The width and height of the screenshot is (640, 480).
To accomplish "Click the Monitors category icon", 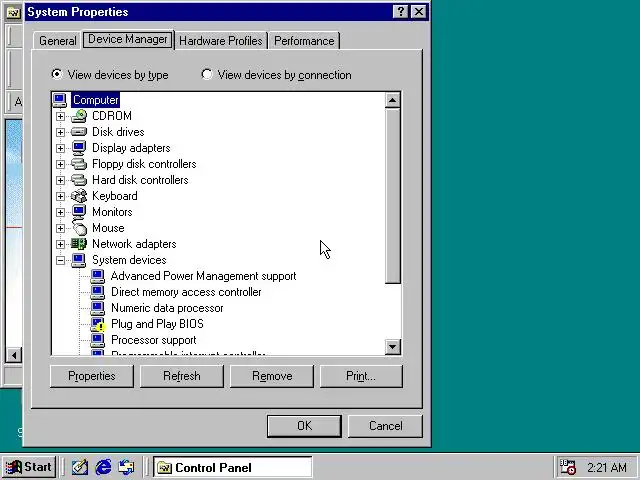I will click(x=79, y=212).
